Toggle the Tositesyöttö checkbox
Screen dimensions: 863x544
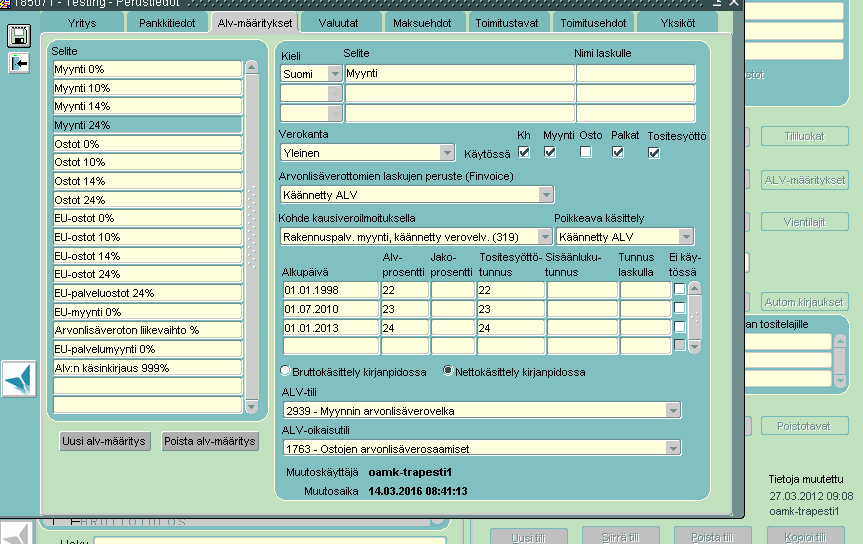pyautogui.click(x=654, y=153)
